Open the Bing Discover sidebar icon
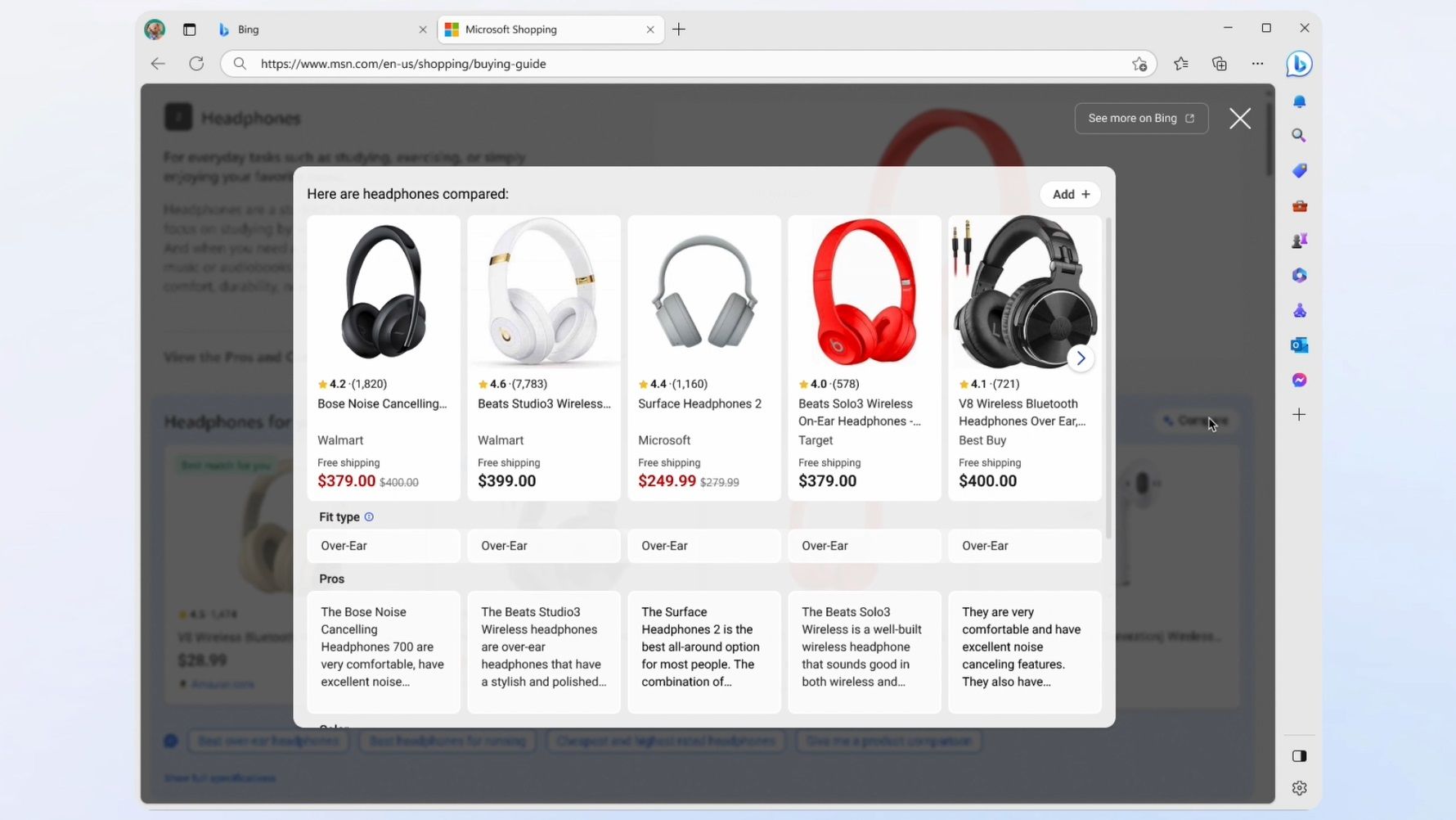Viewport: 1456px width, 820px height. click(x=1299, y=64)
